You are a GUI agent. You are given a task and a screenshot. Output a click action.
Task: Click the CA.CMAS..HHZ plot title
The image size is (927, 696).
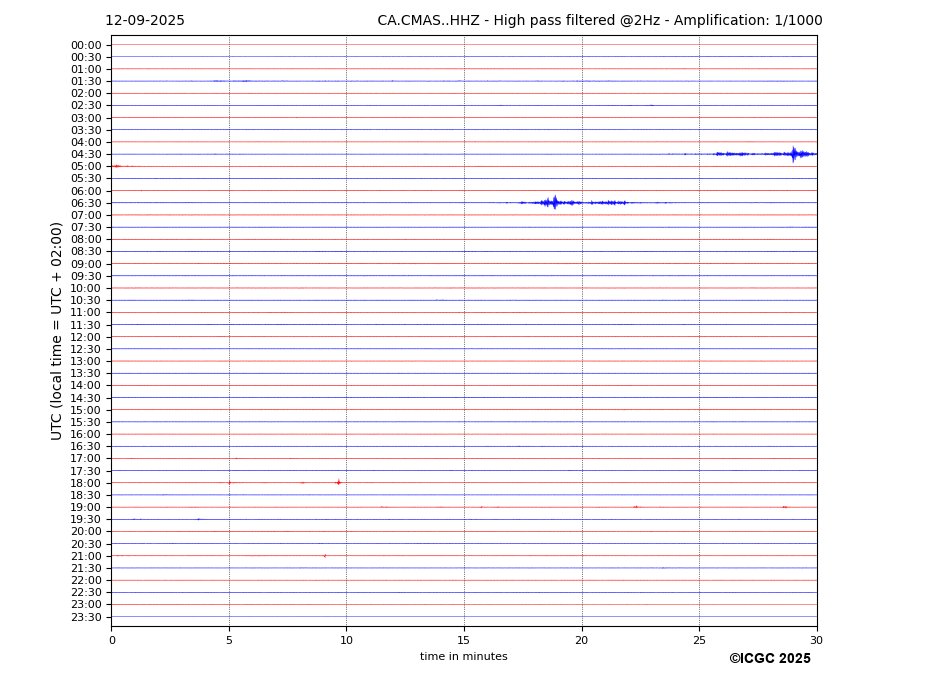[x=599, y=21]
